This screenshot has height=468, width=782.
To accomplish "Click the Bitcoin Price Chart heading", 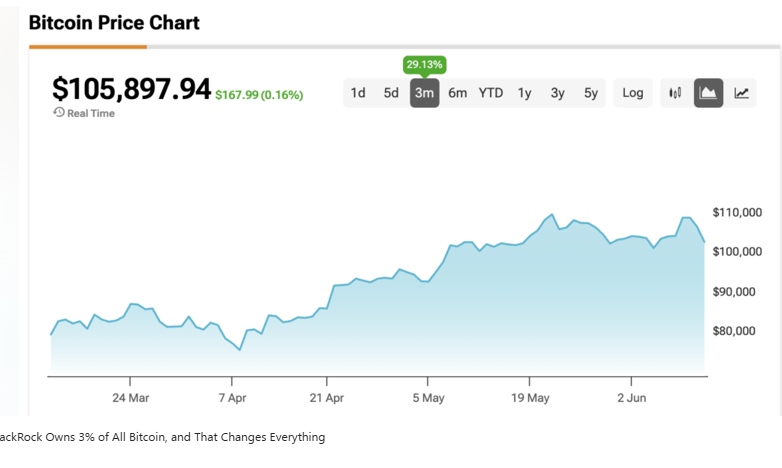I will pos(114,22).
